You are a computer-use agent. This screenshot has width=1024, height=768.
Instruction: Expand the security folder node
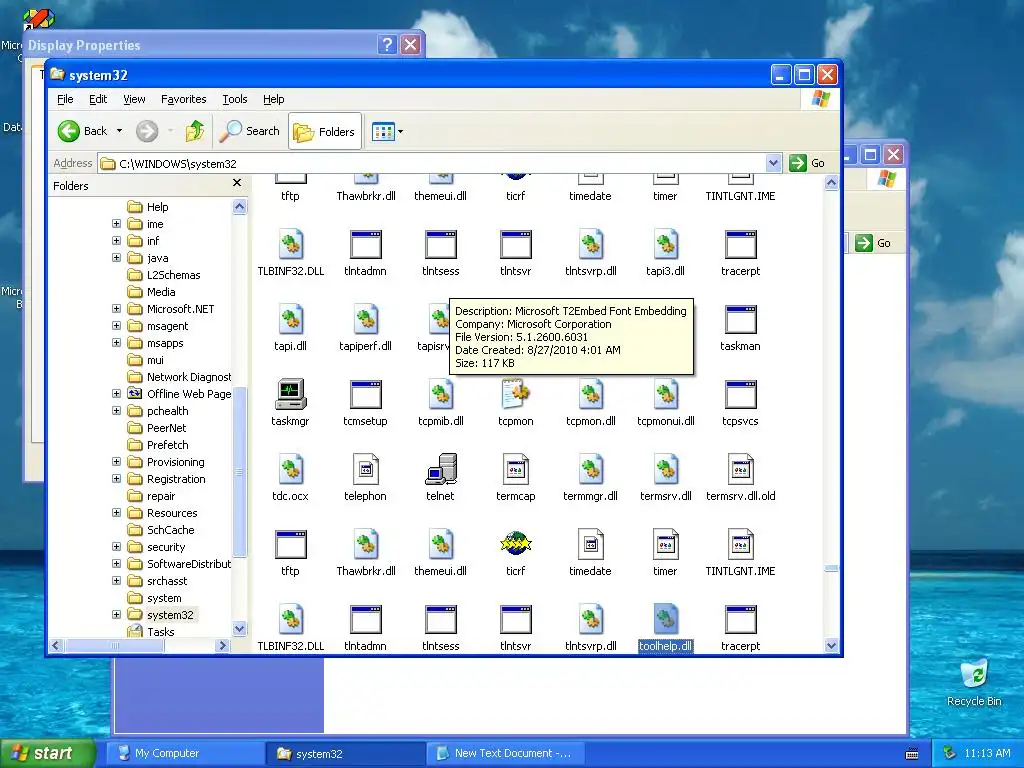pyautogui.click(x=116, y=547)
